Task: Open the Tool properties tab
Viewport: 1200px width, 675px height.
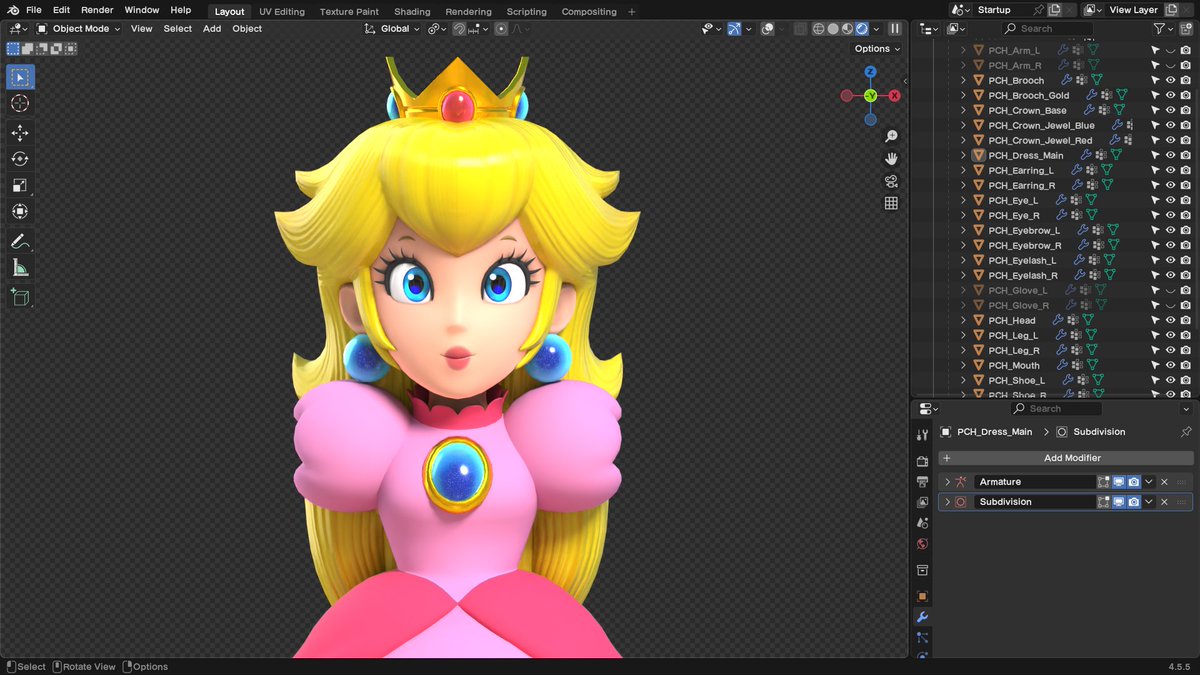Action: (x=922, y=435)
